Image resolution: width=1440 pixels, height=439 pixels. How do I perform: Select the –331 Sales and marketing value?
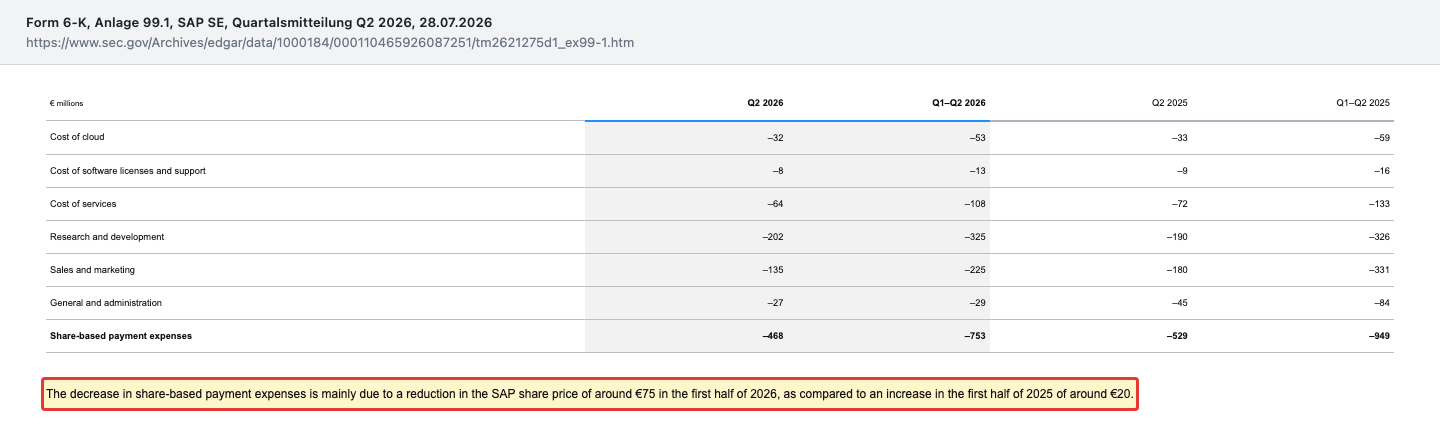(x=1378, y=270)
